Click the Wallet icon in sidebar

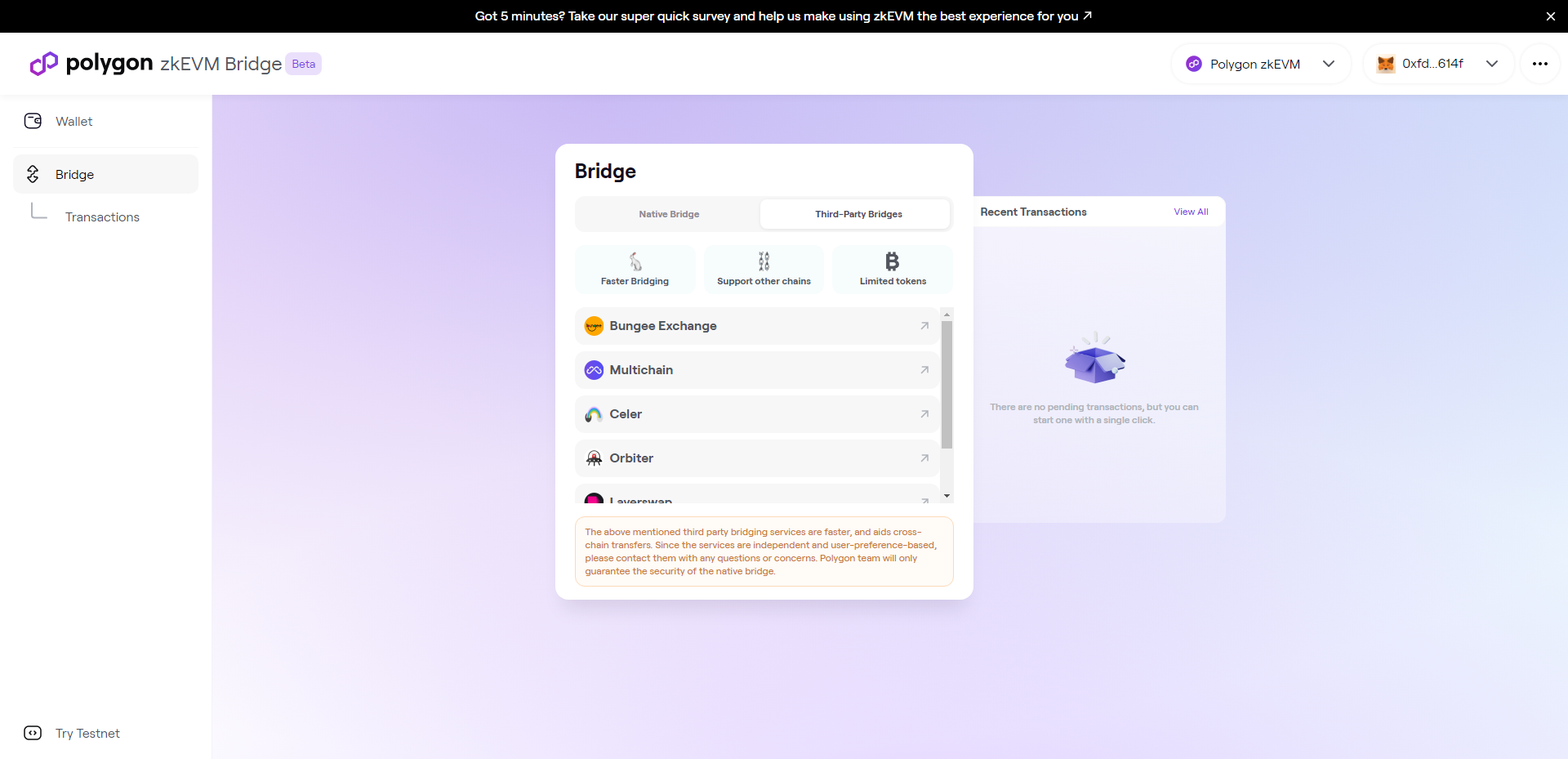(33, 121)
